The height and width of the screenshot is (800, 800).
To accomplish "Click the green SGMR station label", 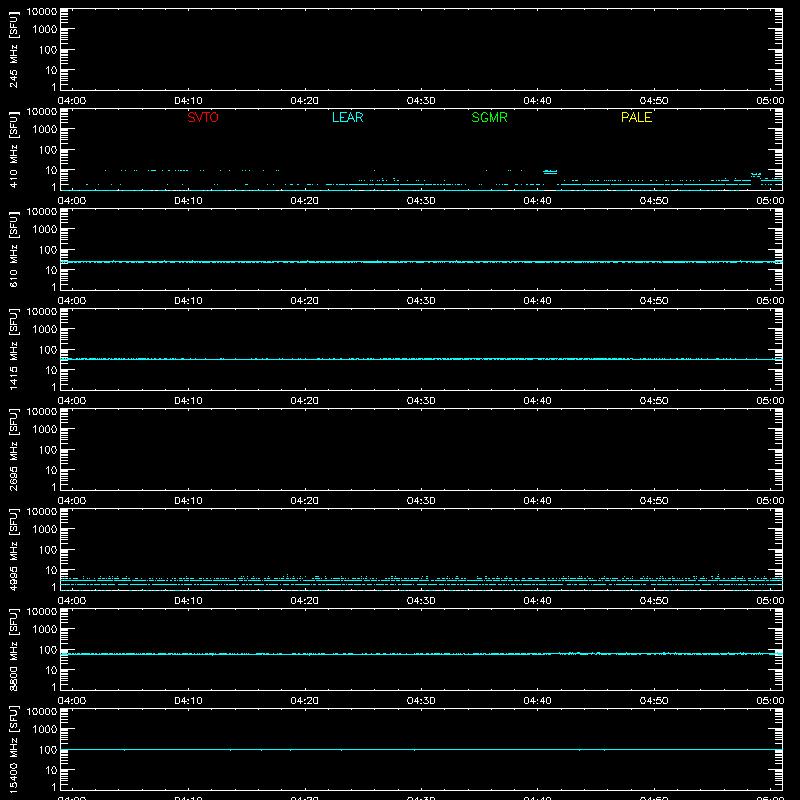I will (489, 117).
